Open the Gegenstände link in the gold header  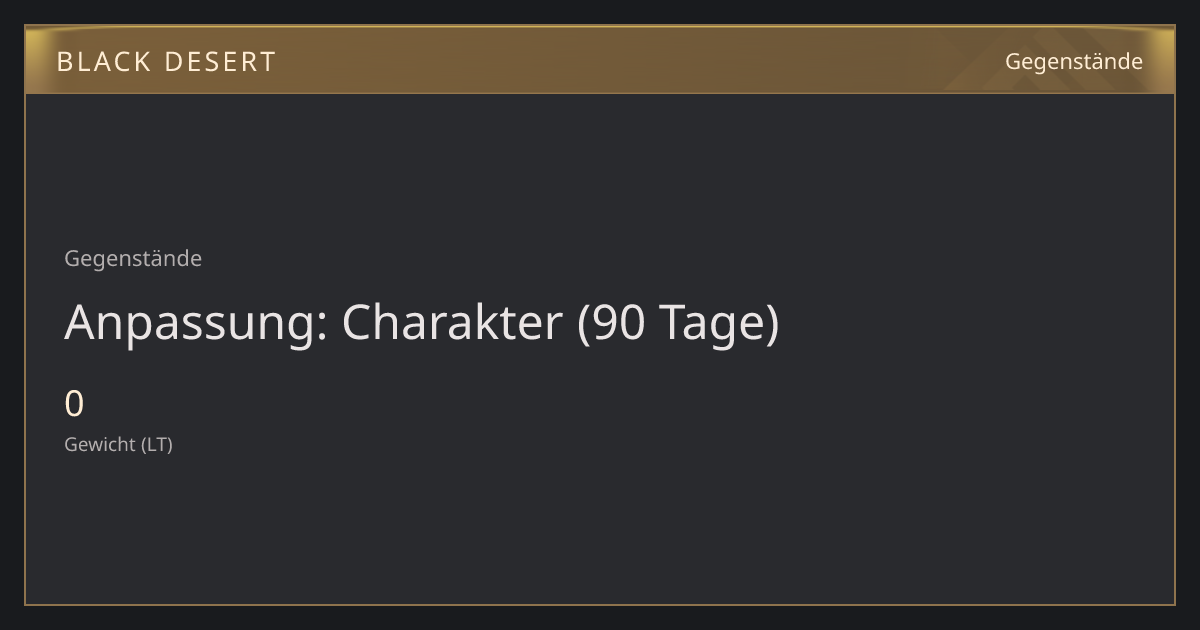click(x=1074, y=62)
